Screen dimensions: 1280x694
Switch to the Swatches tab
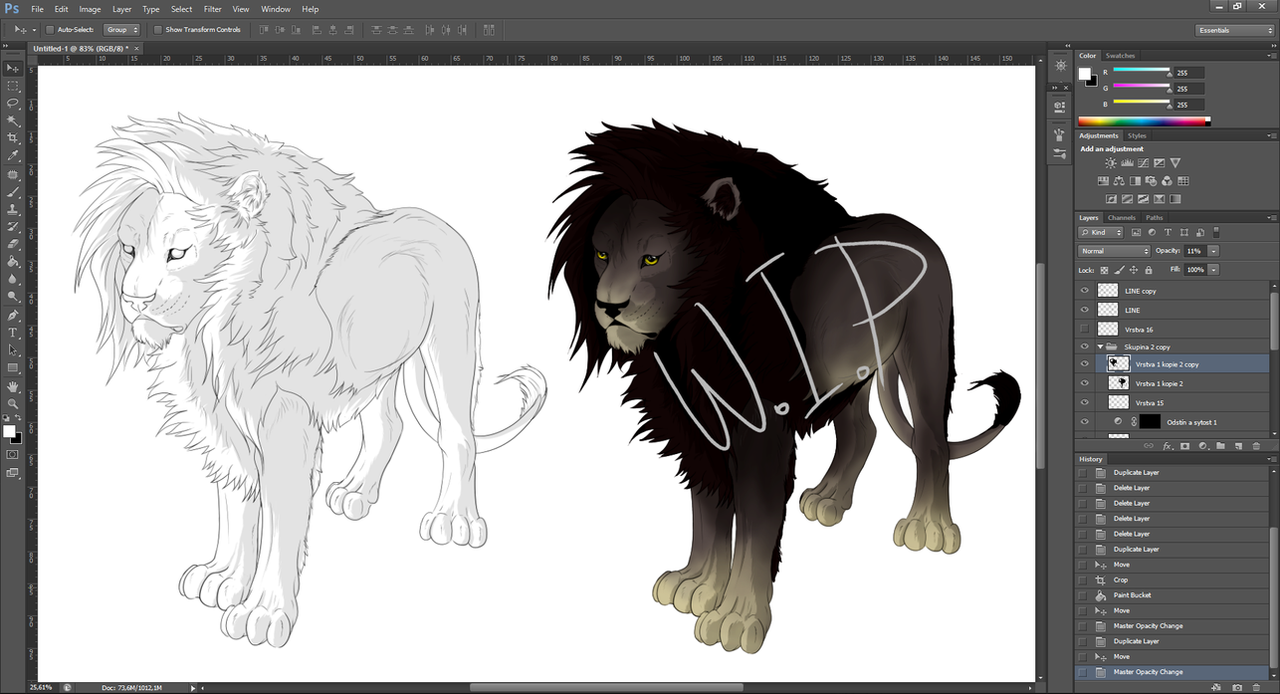pyautogui.click(x=1120, y=56)
